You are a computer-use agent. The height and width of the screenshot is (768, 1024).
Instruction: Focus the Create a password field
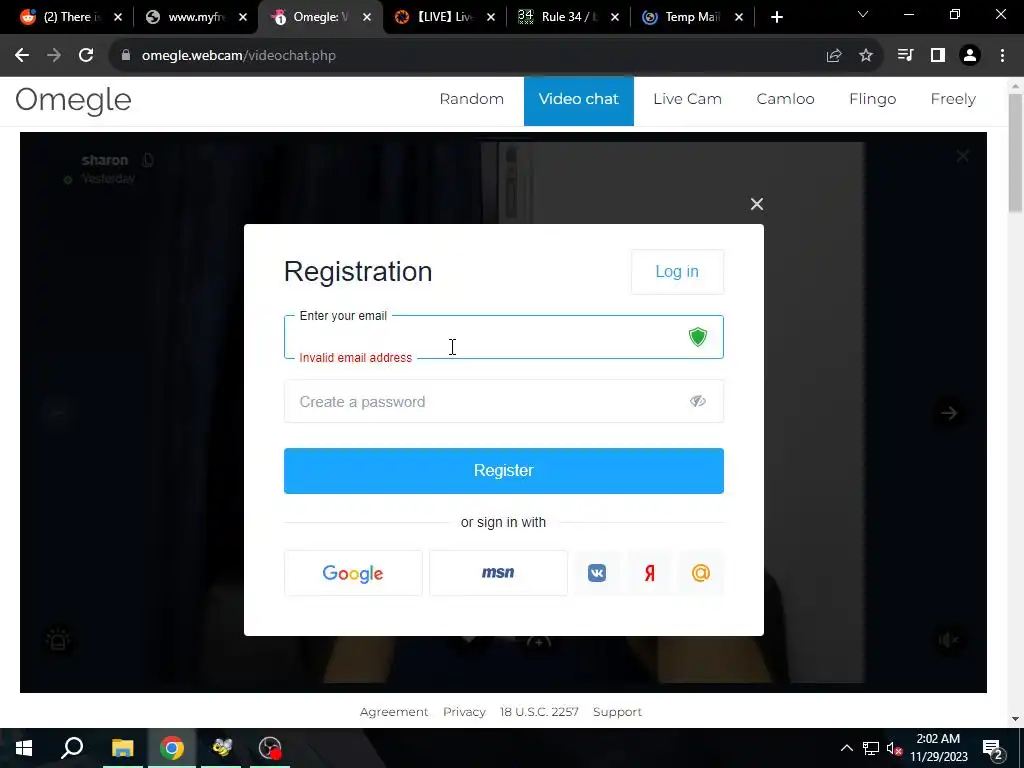504,402
